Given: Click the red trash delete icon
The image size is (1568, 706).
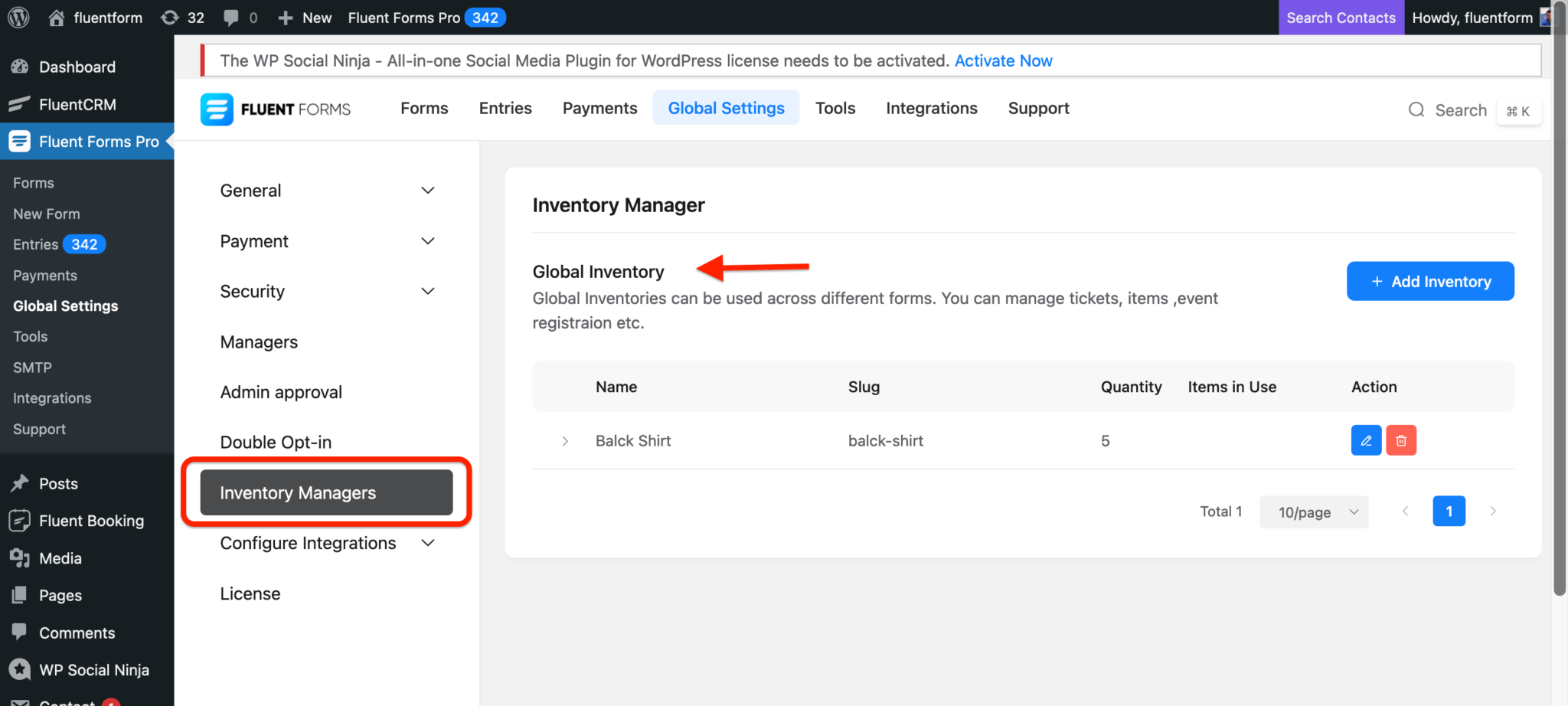Looking at the screenshot, I should click(1400, 440).
